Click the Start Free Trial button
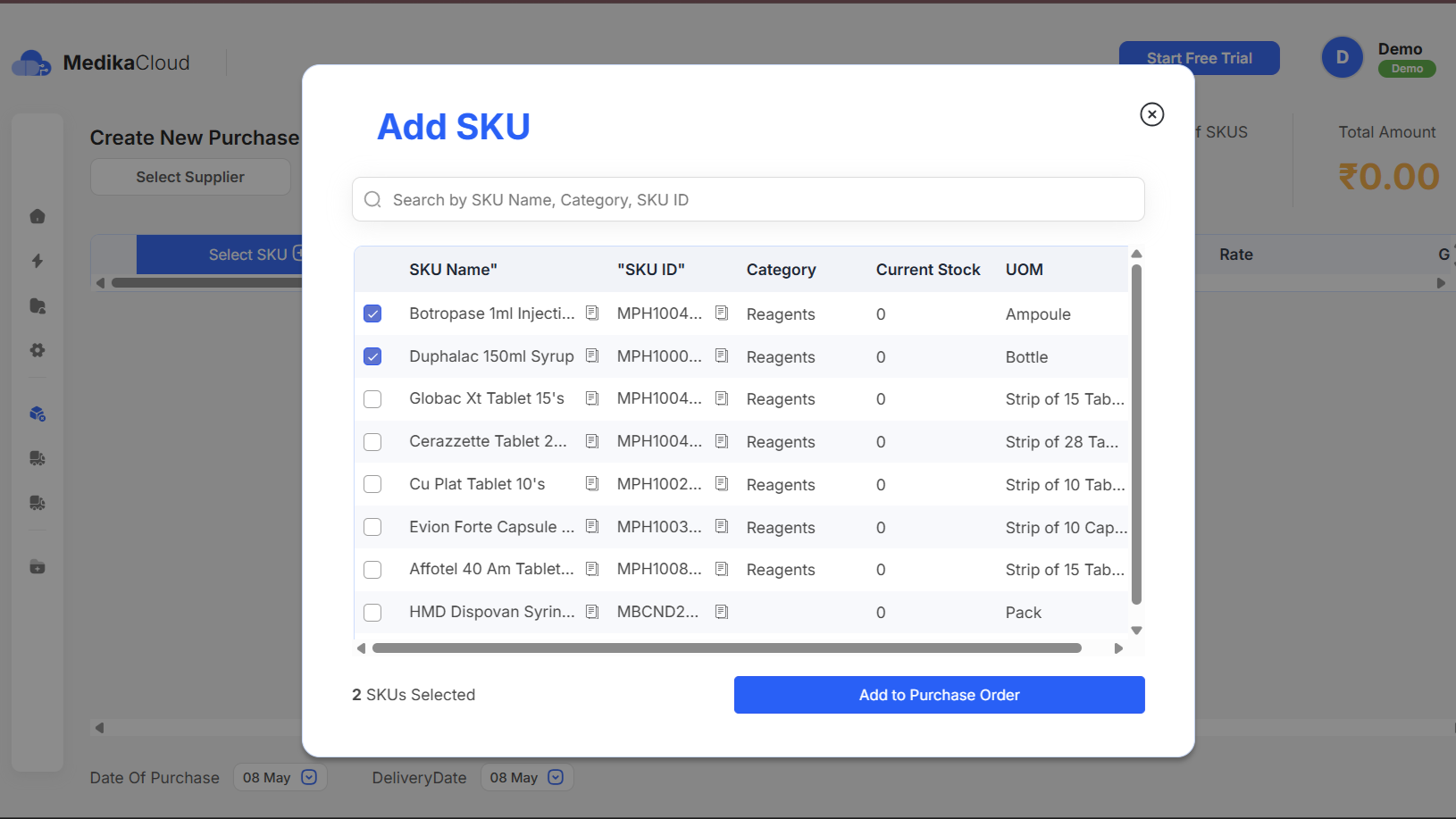 (x=1199, y=58)
